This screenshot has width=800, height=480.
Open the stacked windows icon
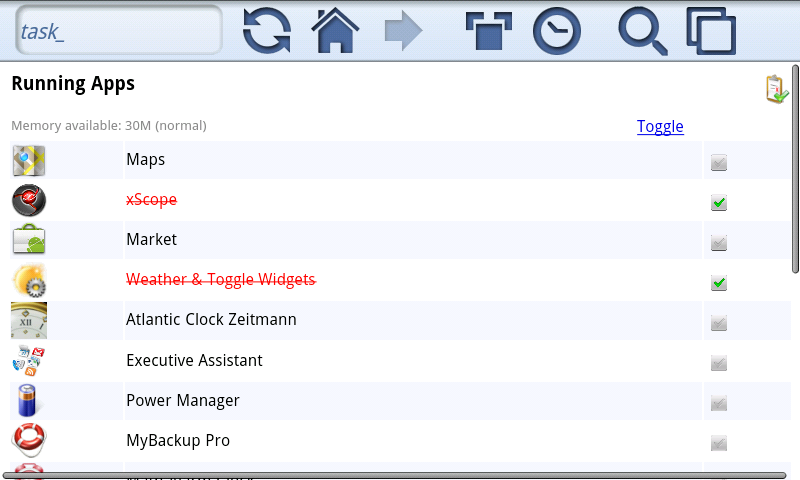pyautogui.click(x=711, y=31)
